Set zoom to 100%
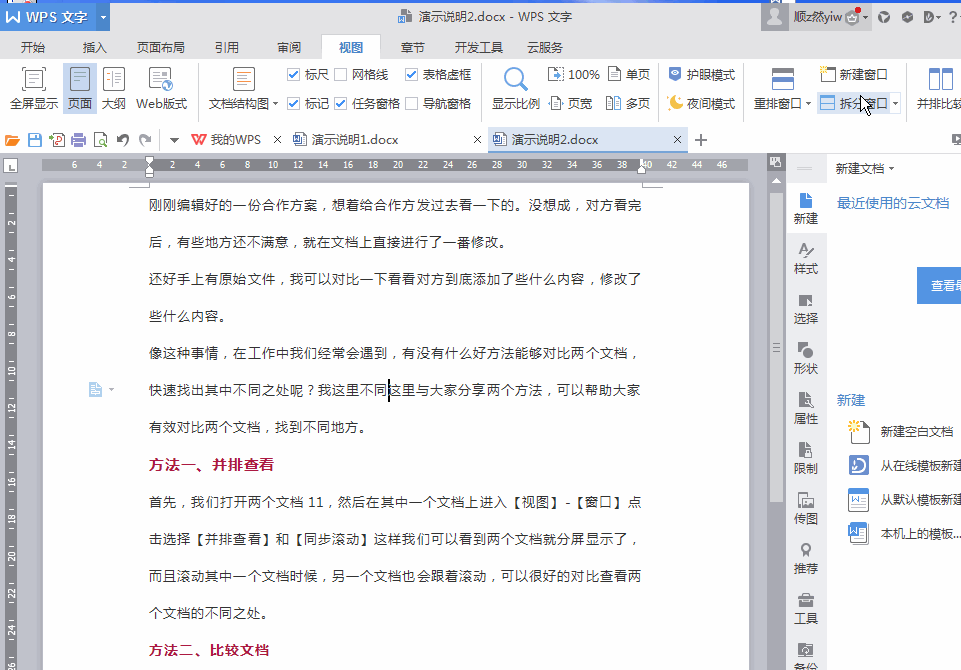 tap(574, 75)
